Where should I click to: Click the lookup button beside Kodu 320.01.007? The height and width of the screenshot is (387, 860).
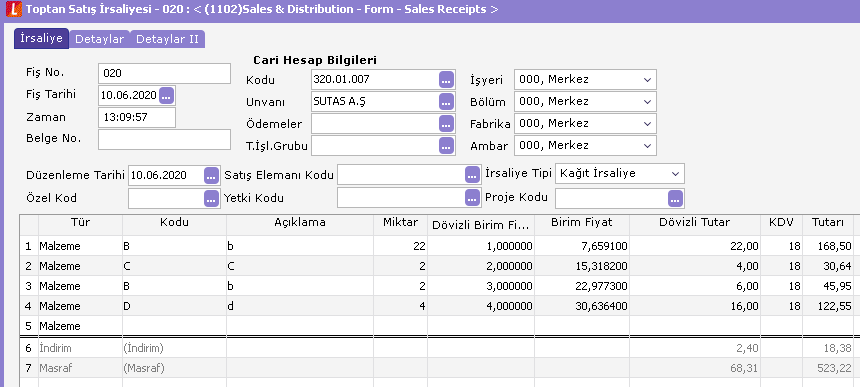(446, 79)
